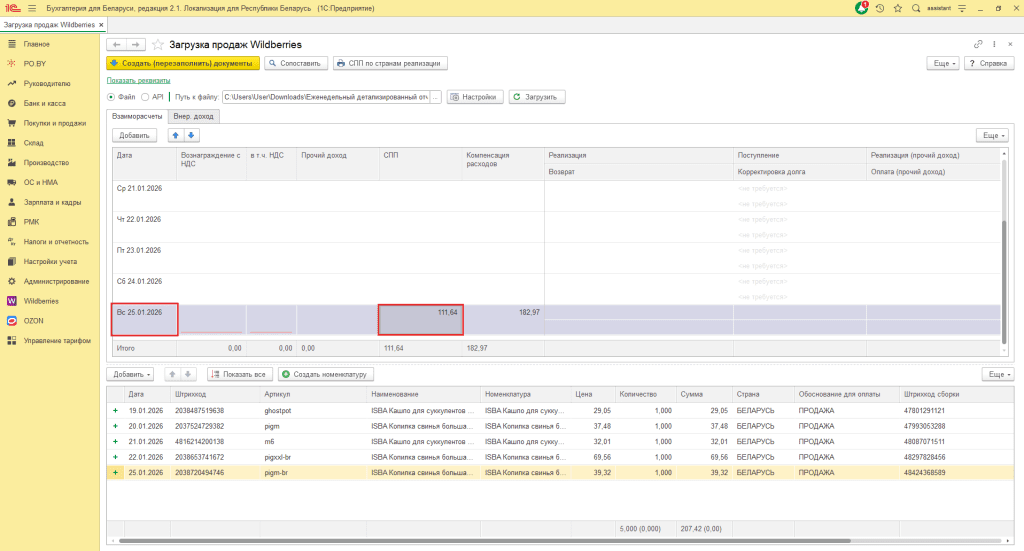Go back with left arrow button
Image resolution: width=1024 pixels, height=551 pixels.
[x=116, y=44]
